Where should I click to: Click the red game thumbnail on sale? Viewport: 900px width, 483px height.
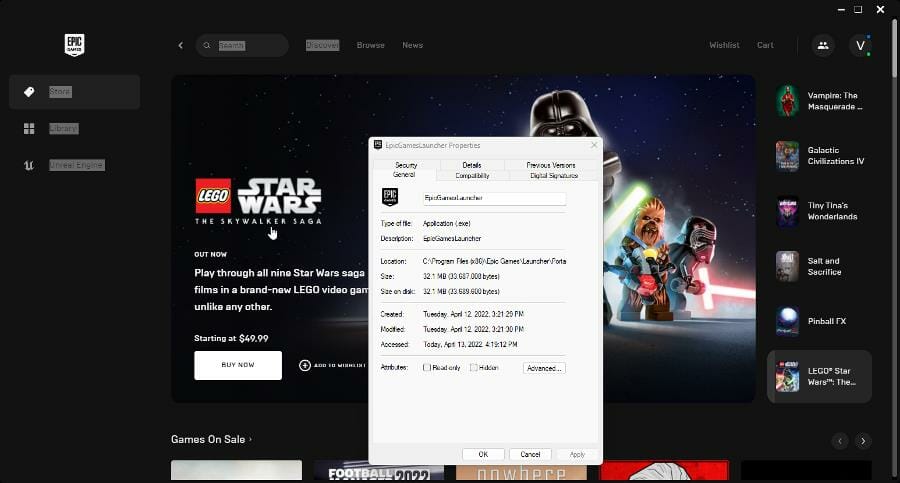664,470
